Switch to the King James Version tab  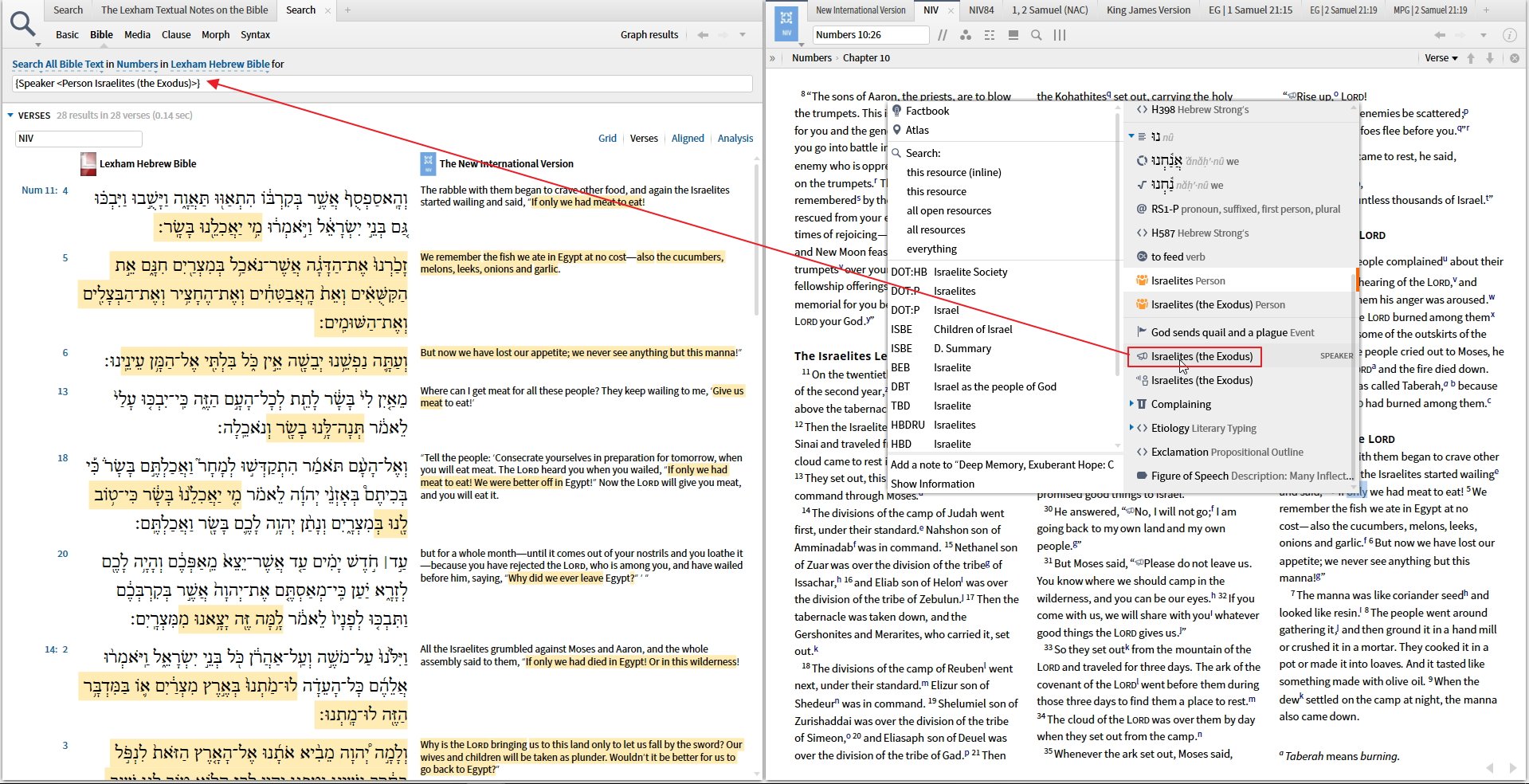tap(1148, 10)
